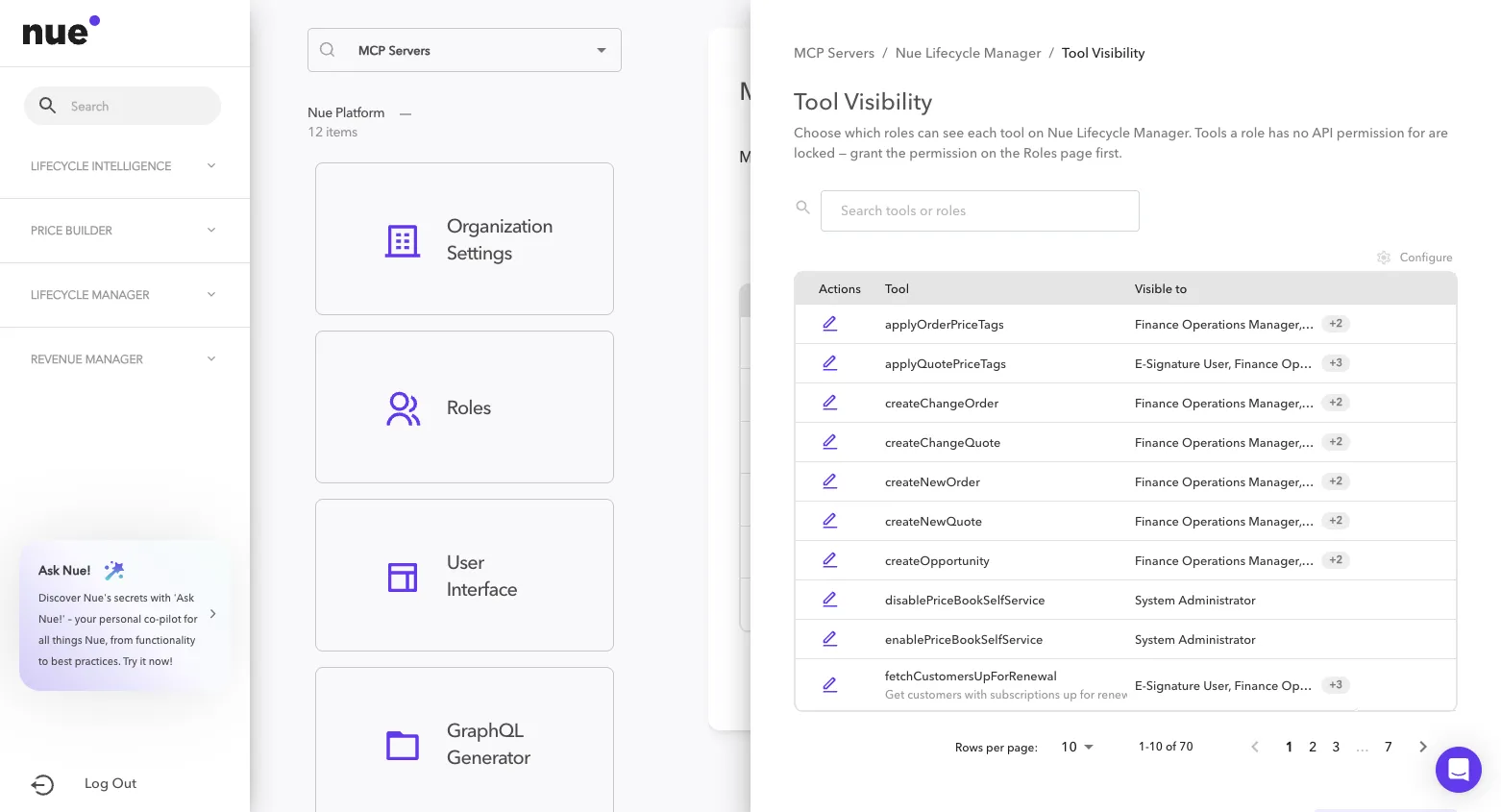The height and width of the screenshot is (812, 1501).
Task: Open the Roles card
Action: click(x=464, y=406)
